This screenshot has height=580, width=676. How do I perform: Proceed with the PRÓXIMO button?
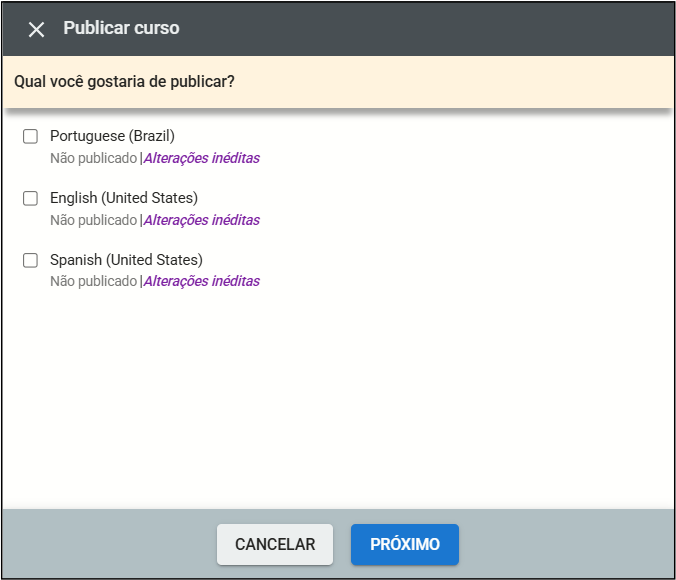[404, 545]
